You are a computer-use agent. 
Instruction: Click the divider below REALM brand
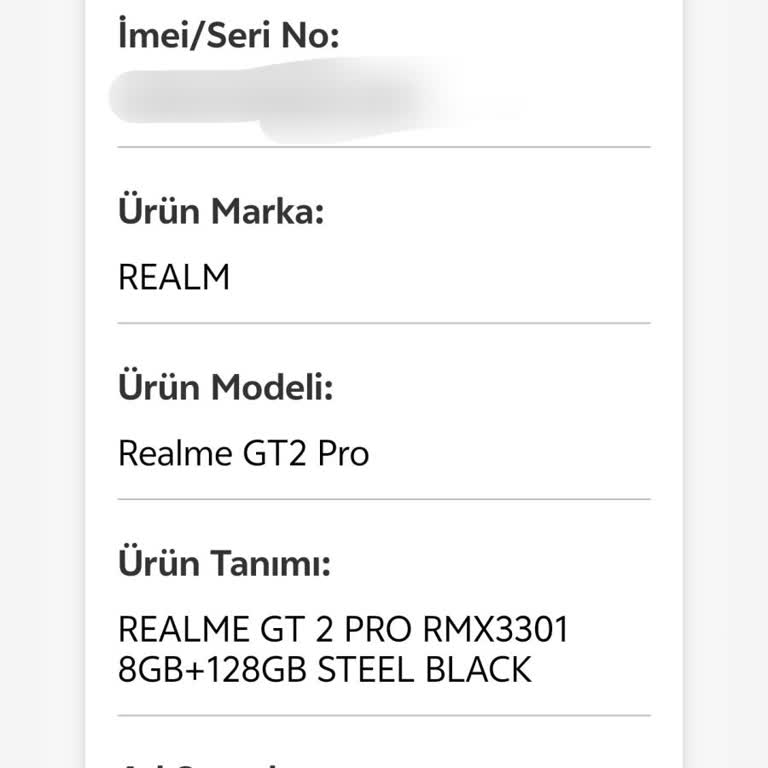pyautogui.click(x=384, y=323)
